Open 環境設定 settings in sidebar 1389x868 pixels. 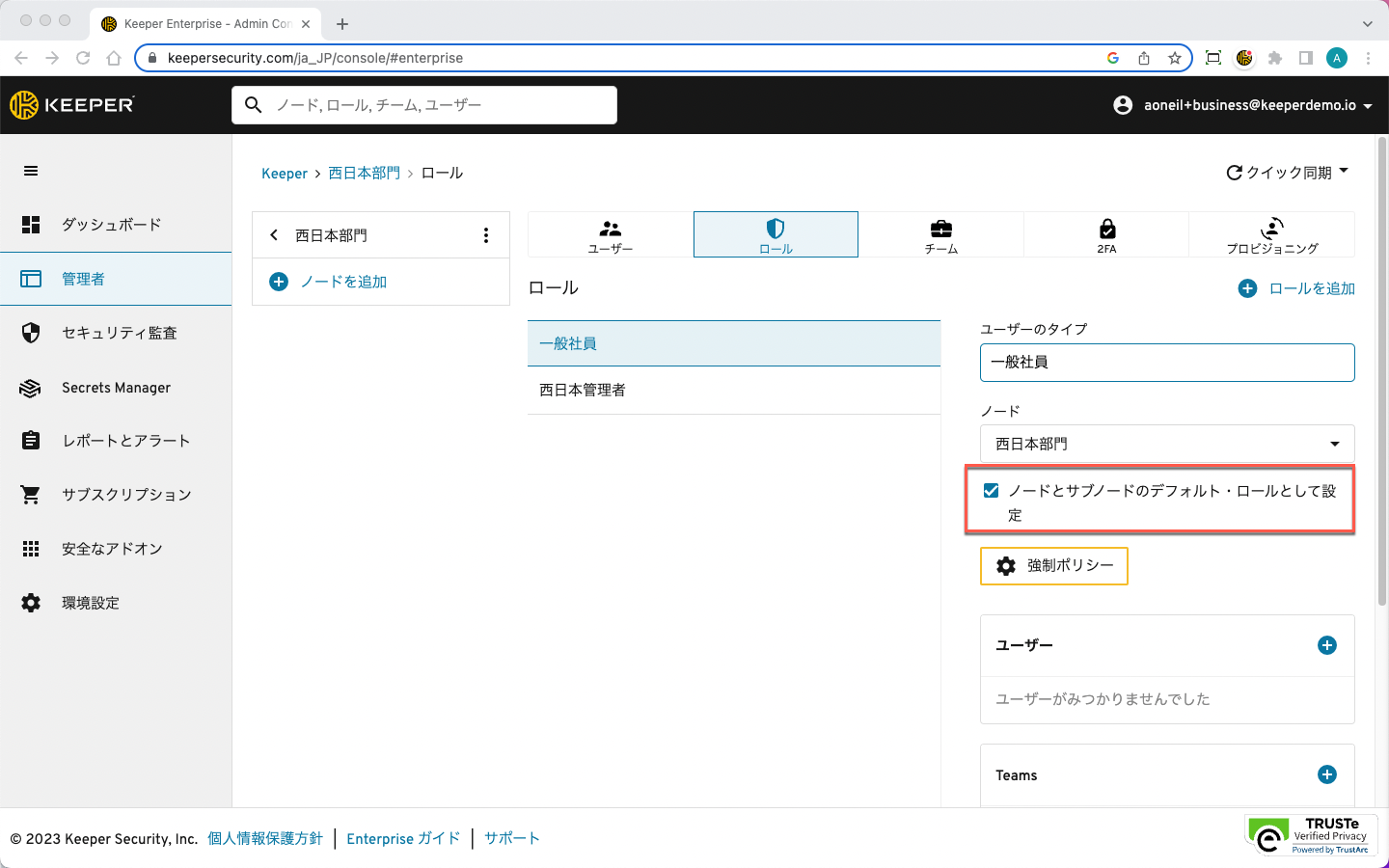[x=91, y=603]
